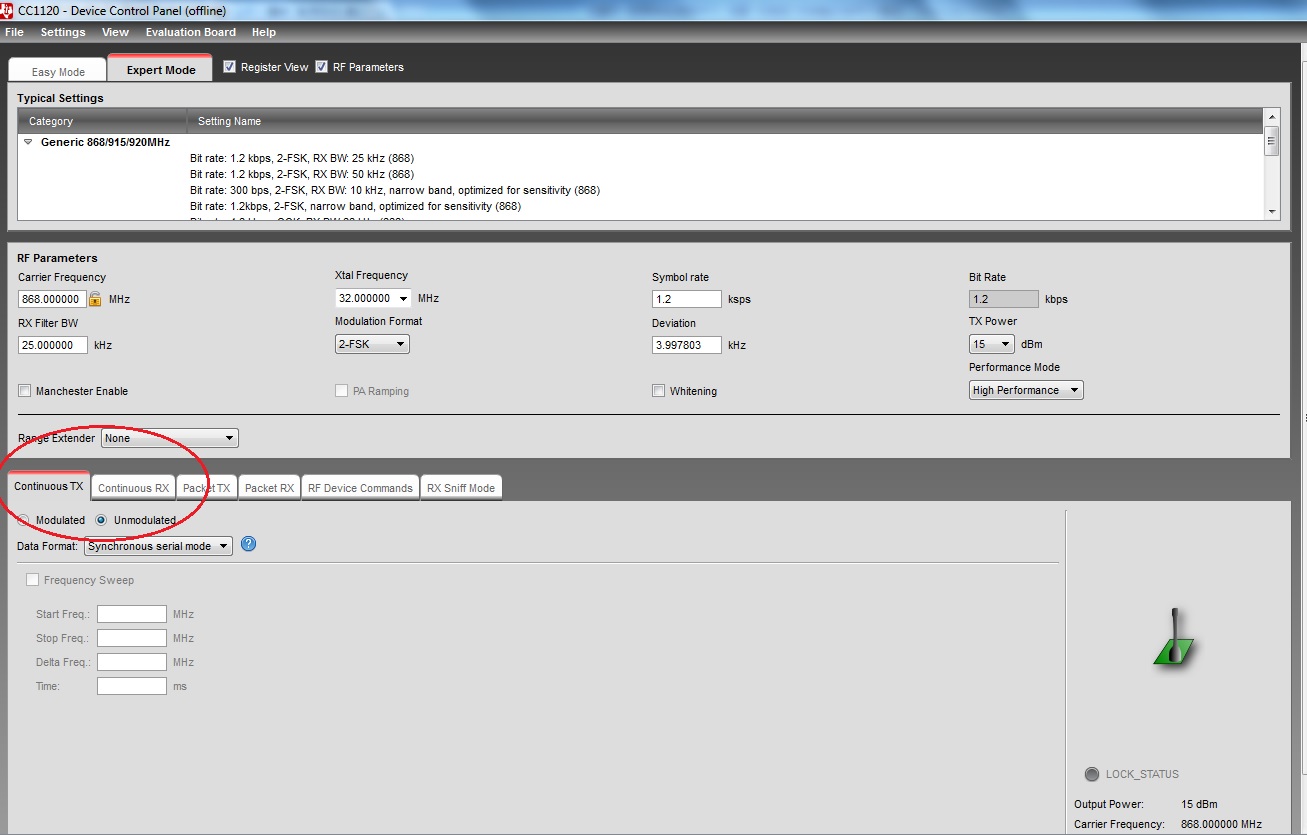Select the Packet RX tab
This screenshot has width=1307, height=835.
(x=269, y=488)
